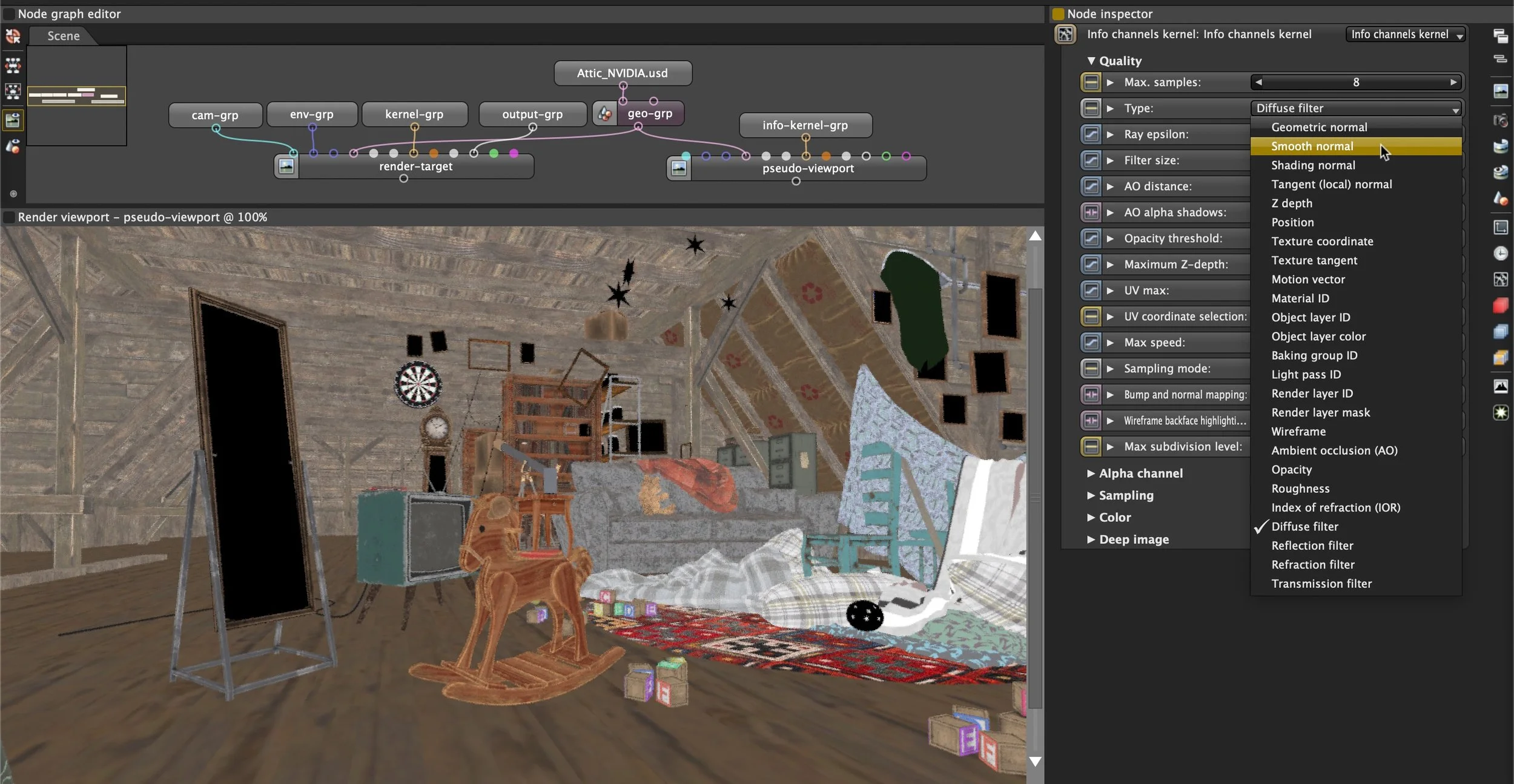Choose Ambient occlusion (AO) in list
Screen dimensions: 1514x784
pos(1334,450)
